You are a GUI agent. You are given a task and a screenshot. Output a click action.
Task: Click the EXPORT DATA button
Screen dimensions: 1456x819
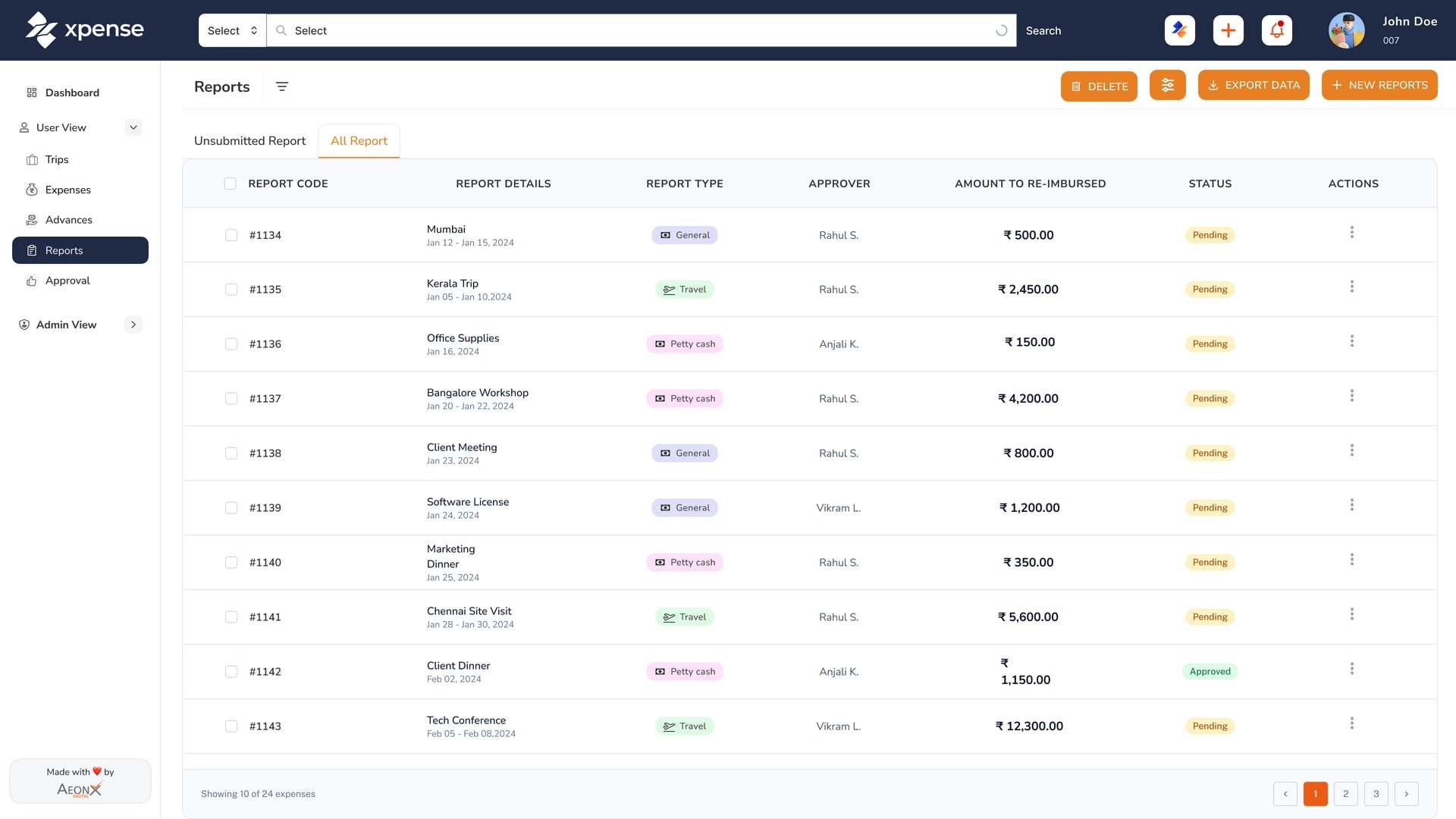(x=1254, y=85)
